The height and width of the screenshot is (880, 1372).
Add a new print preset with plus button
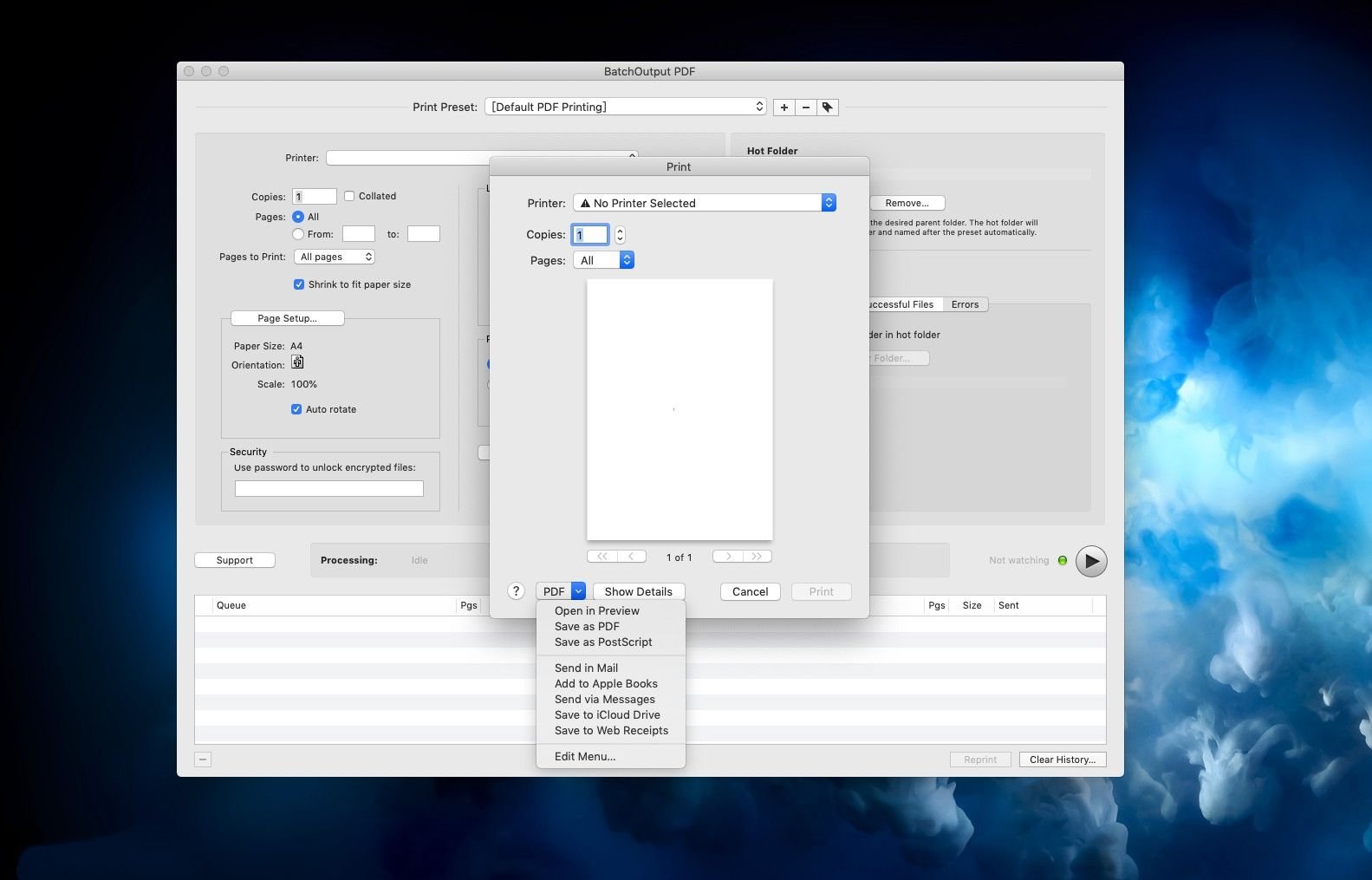[784, 108]
